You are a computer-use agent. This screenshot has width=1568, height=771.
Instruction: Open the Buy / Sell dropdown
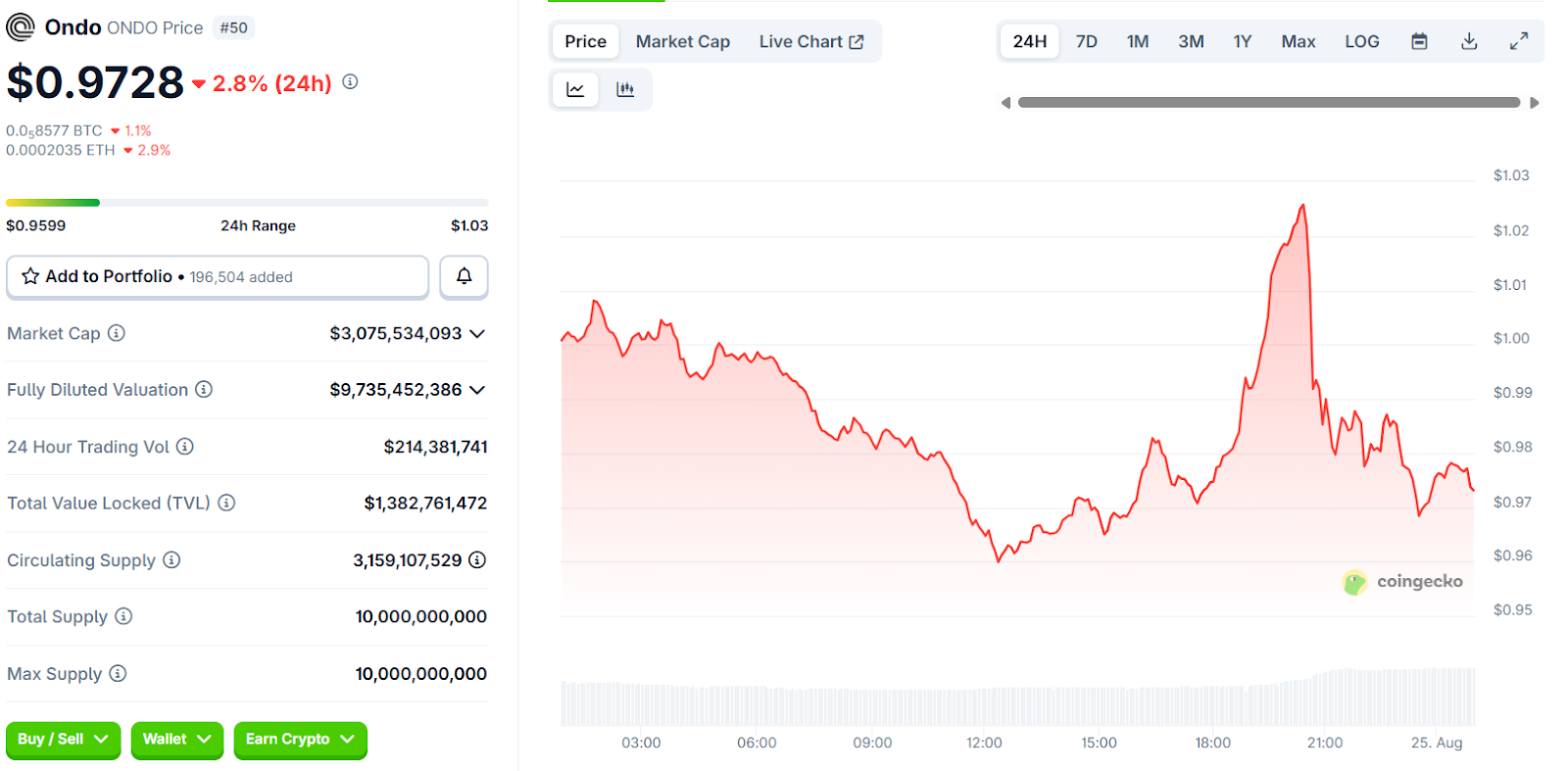tap(63, 740)
